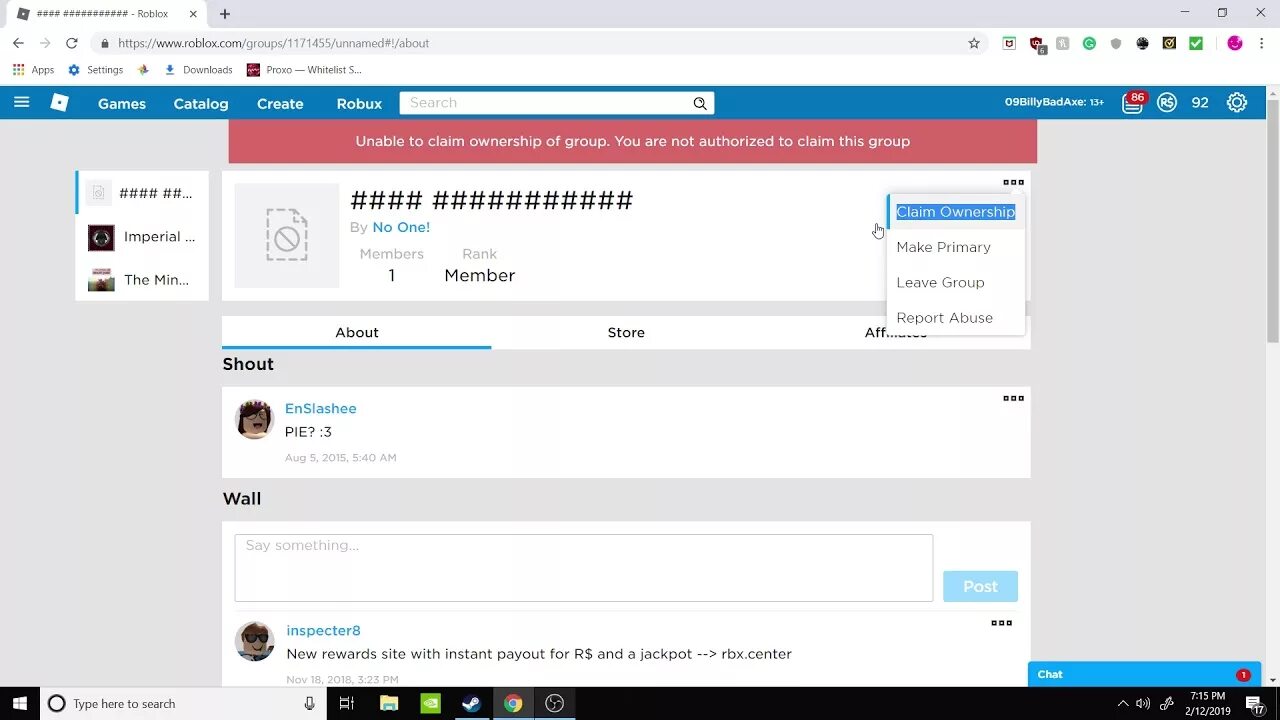Open the Downloads bookmark

click(198, 70)
